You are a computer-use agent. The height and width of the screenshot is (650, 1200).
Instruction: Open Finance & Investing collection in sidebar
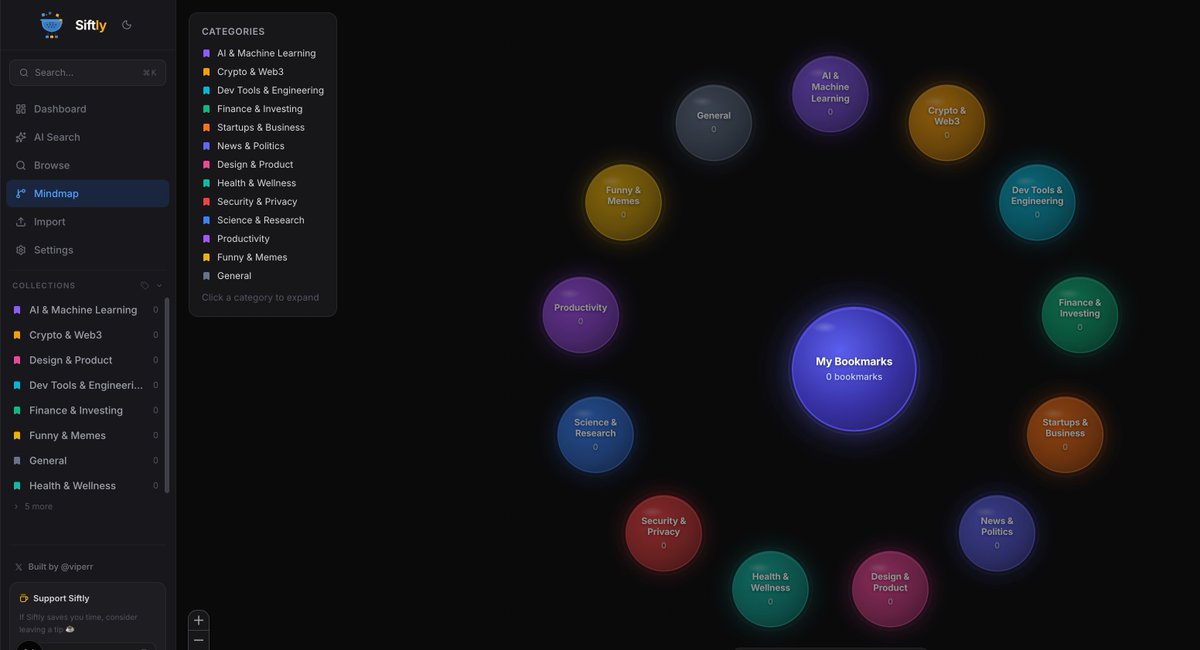coord(85,410)
